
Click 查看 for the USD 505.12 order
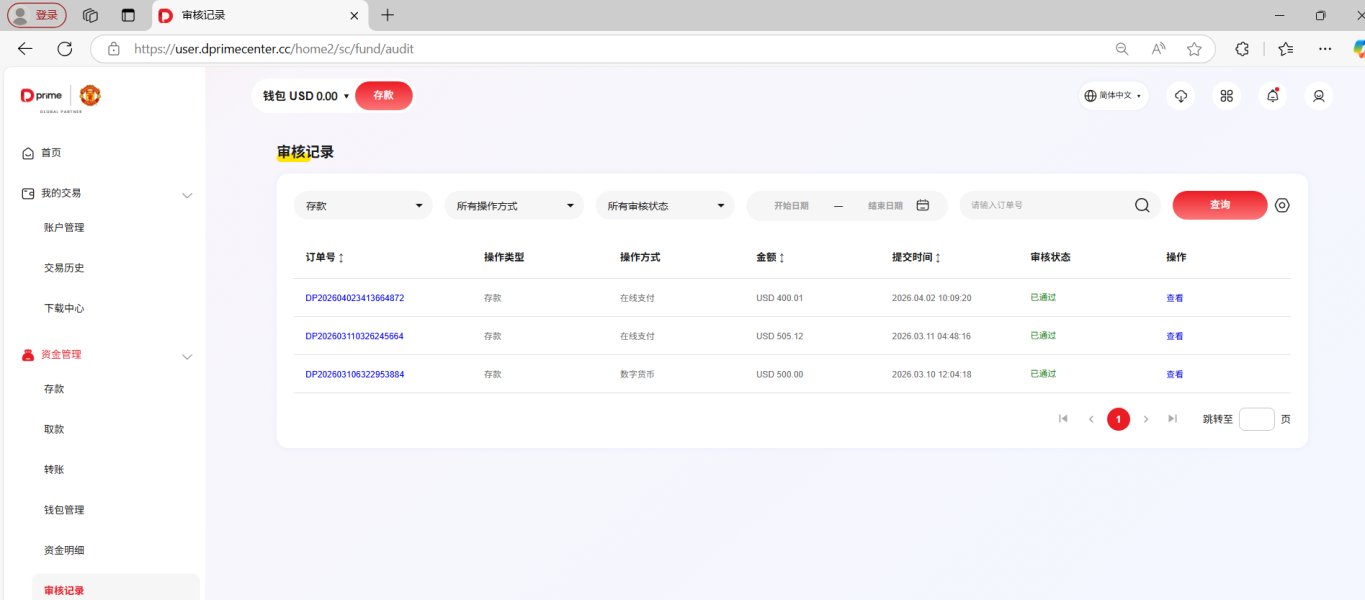coord(1174,336)
